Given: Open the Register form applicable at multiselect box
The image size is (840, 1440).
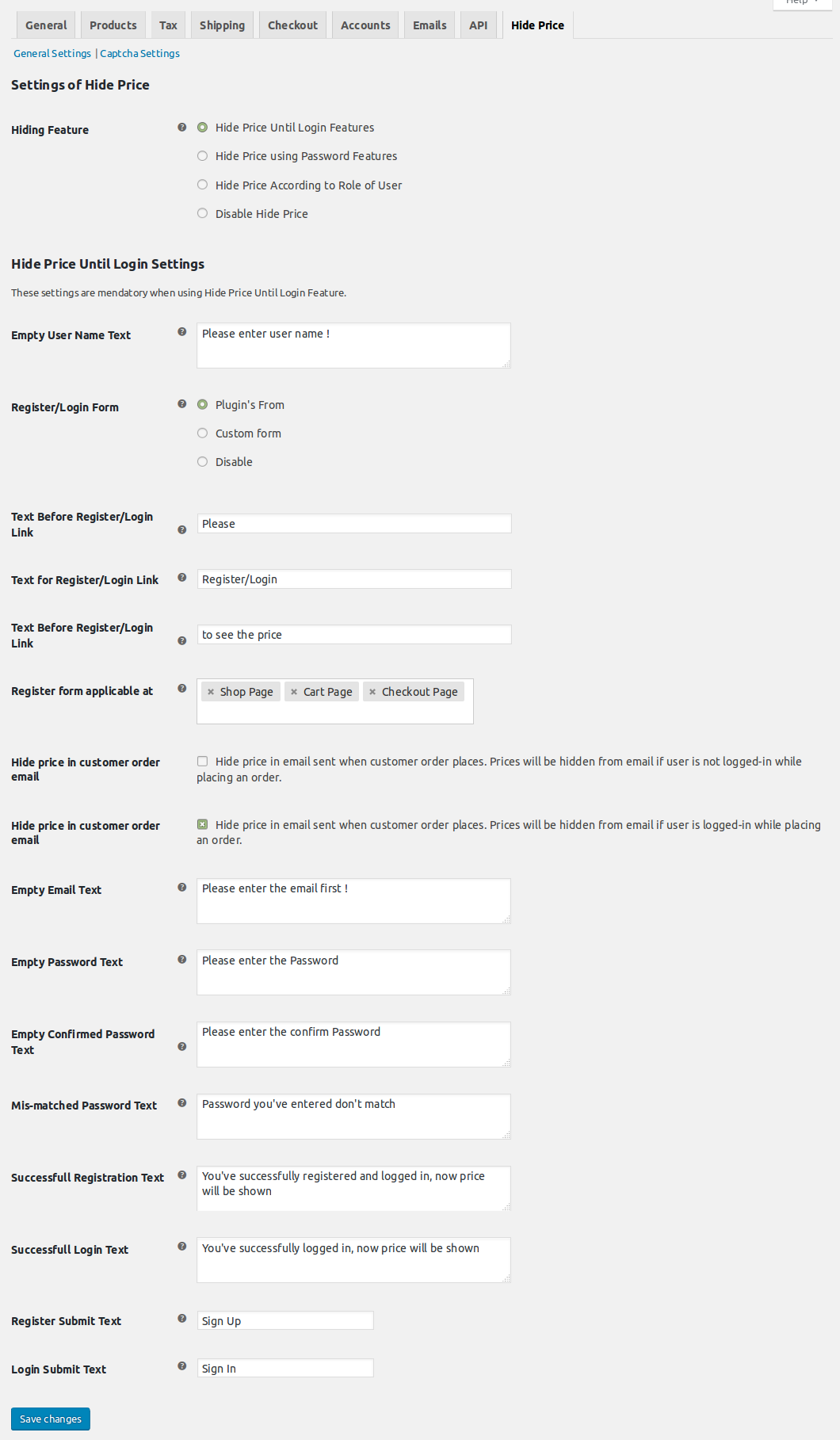Looking at the screenshot, I should tap(334, 712).
